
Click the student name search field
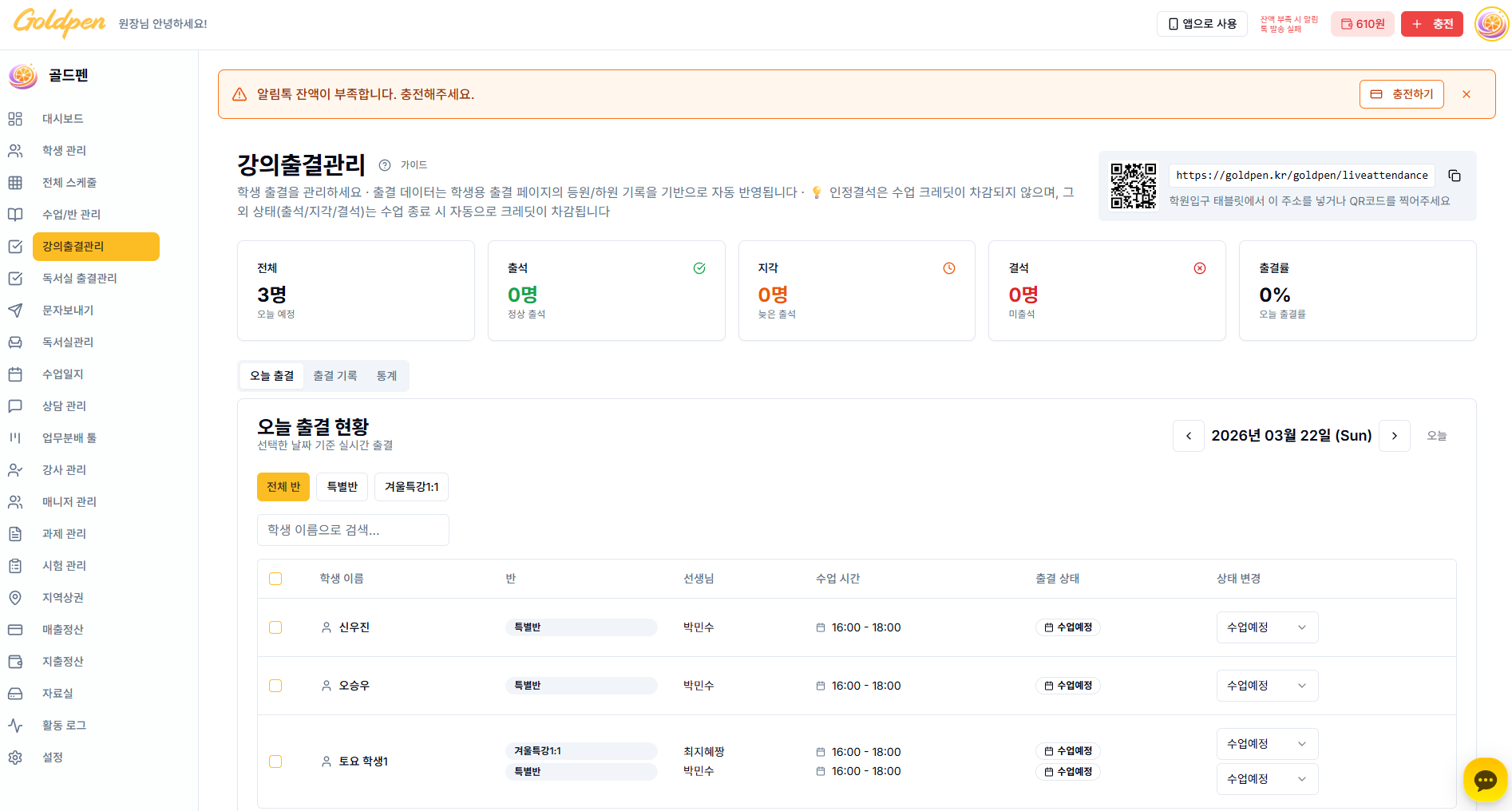point(353,530)
